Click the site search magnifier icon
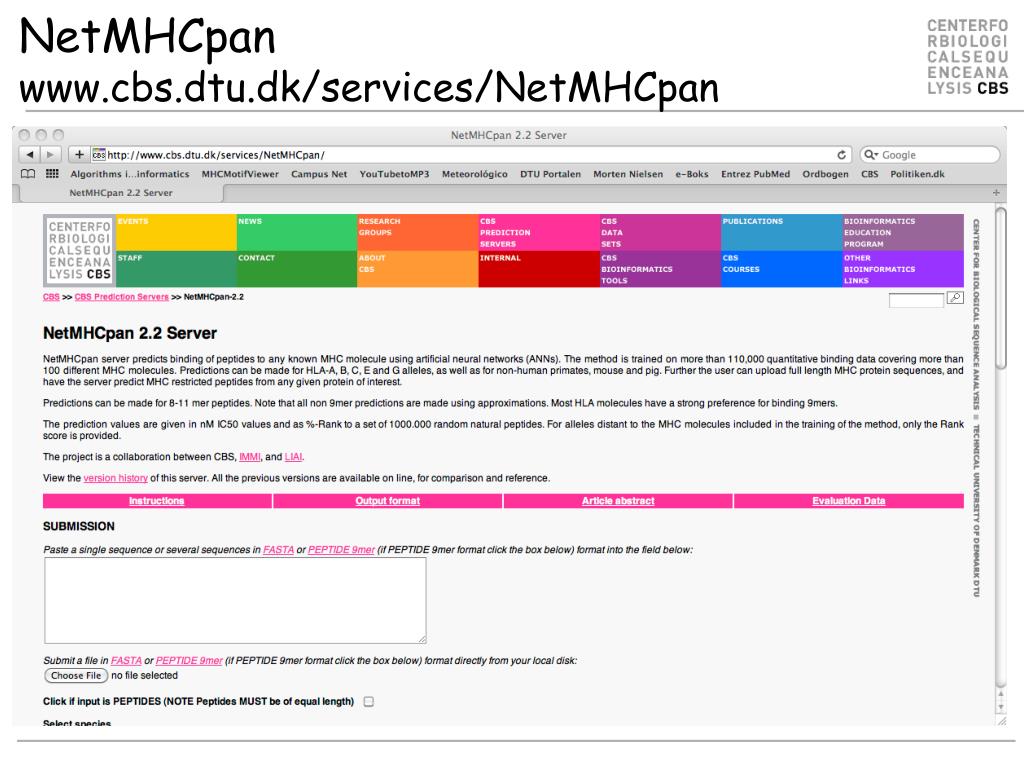Screen dimensions: 1024x768 955,298
